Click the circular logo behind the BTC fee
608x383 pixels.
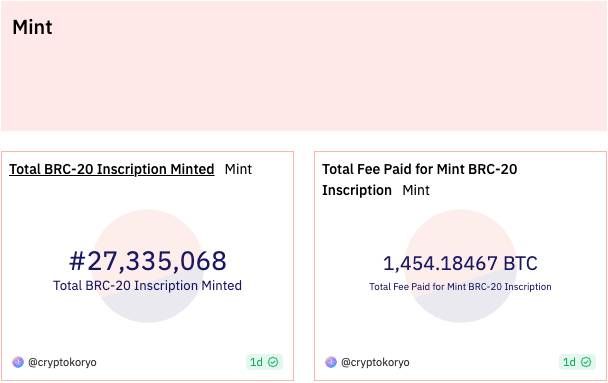pos(460,266)
